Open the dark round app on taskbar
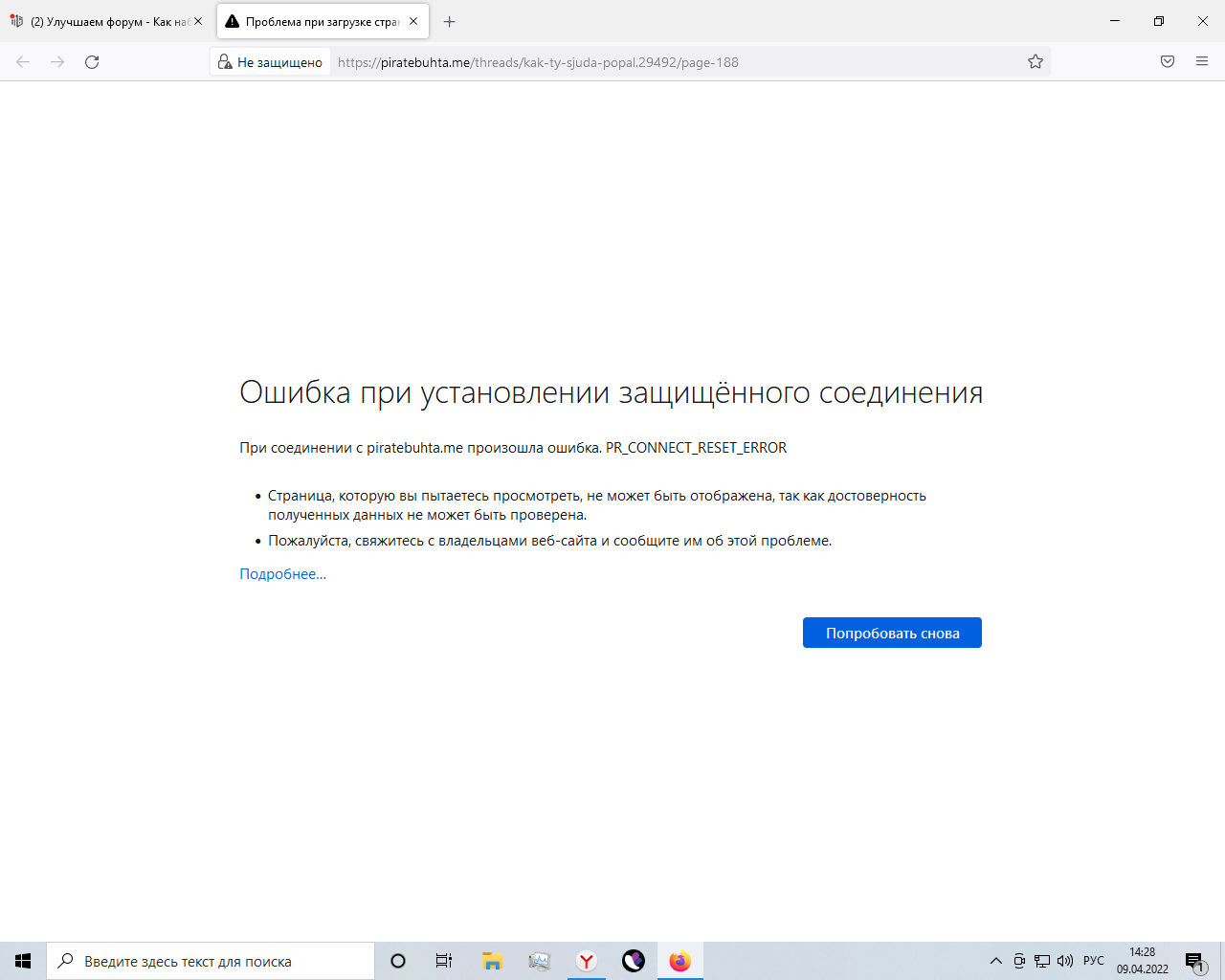Screen dimensions: 1225x980 [x=633, y=961]
